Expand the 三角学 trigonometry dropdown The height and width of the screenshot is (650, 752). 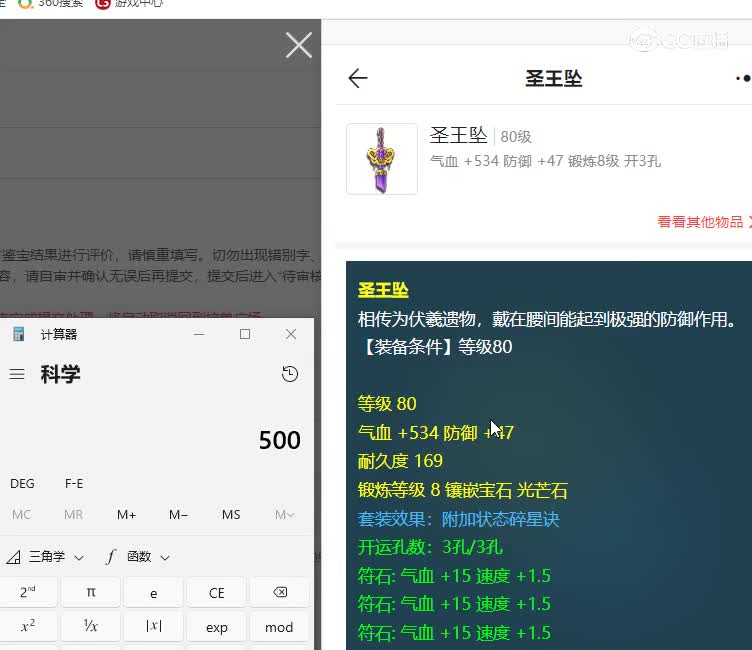(x=46, y=556)
